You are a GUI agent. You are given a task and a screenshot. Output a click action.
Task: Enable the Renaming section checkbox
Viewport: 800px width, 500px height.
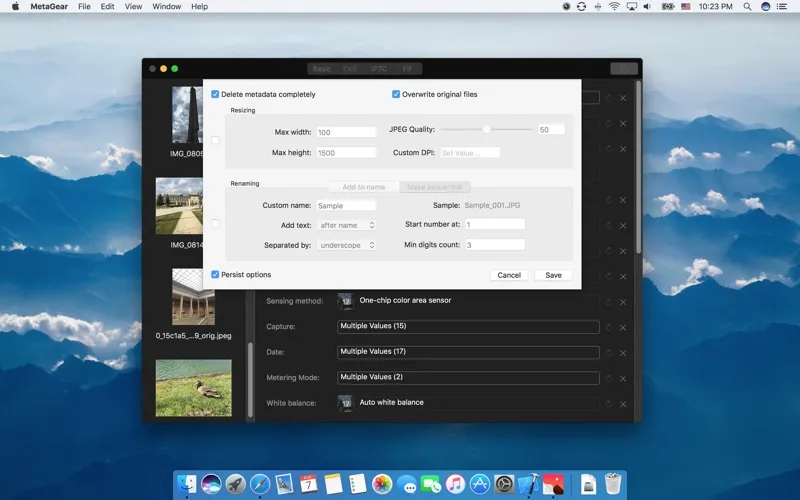215,223
